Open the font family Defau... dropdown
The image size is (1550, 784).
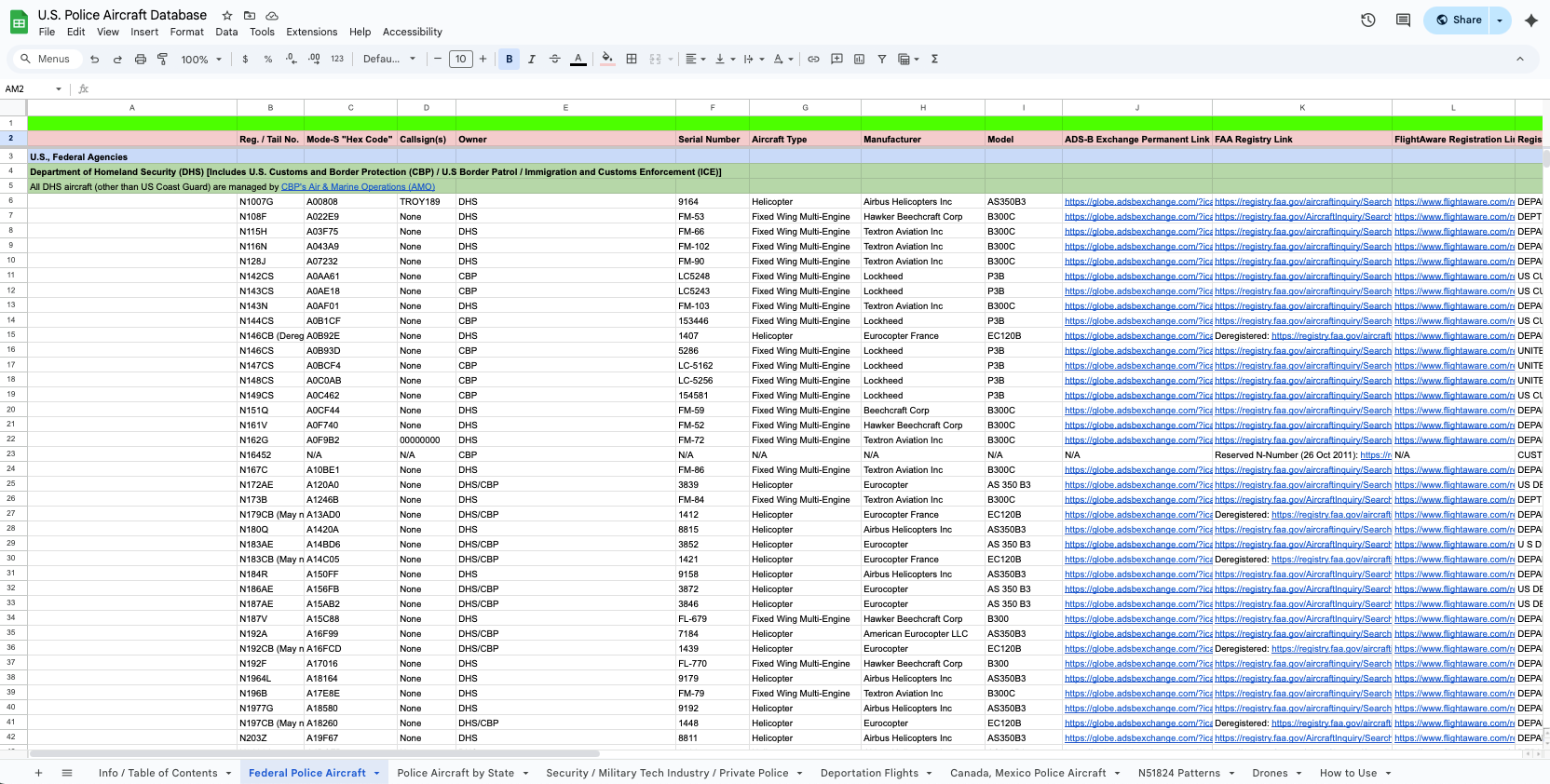click(x=389, y=59)
